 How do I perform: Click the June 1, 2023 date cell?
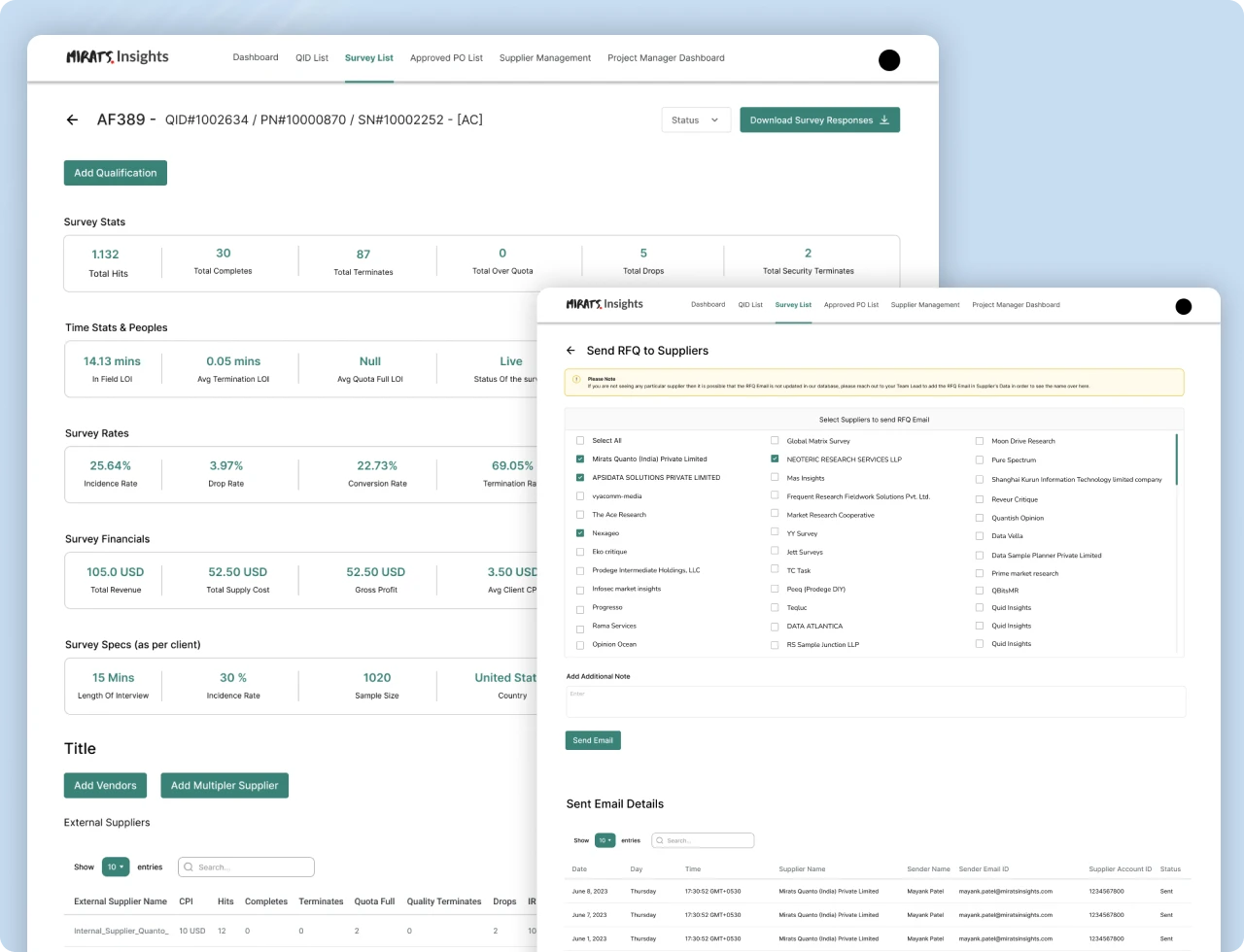[590, 938]
